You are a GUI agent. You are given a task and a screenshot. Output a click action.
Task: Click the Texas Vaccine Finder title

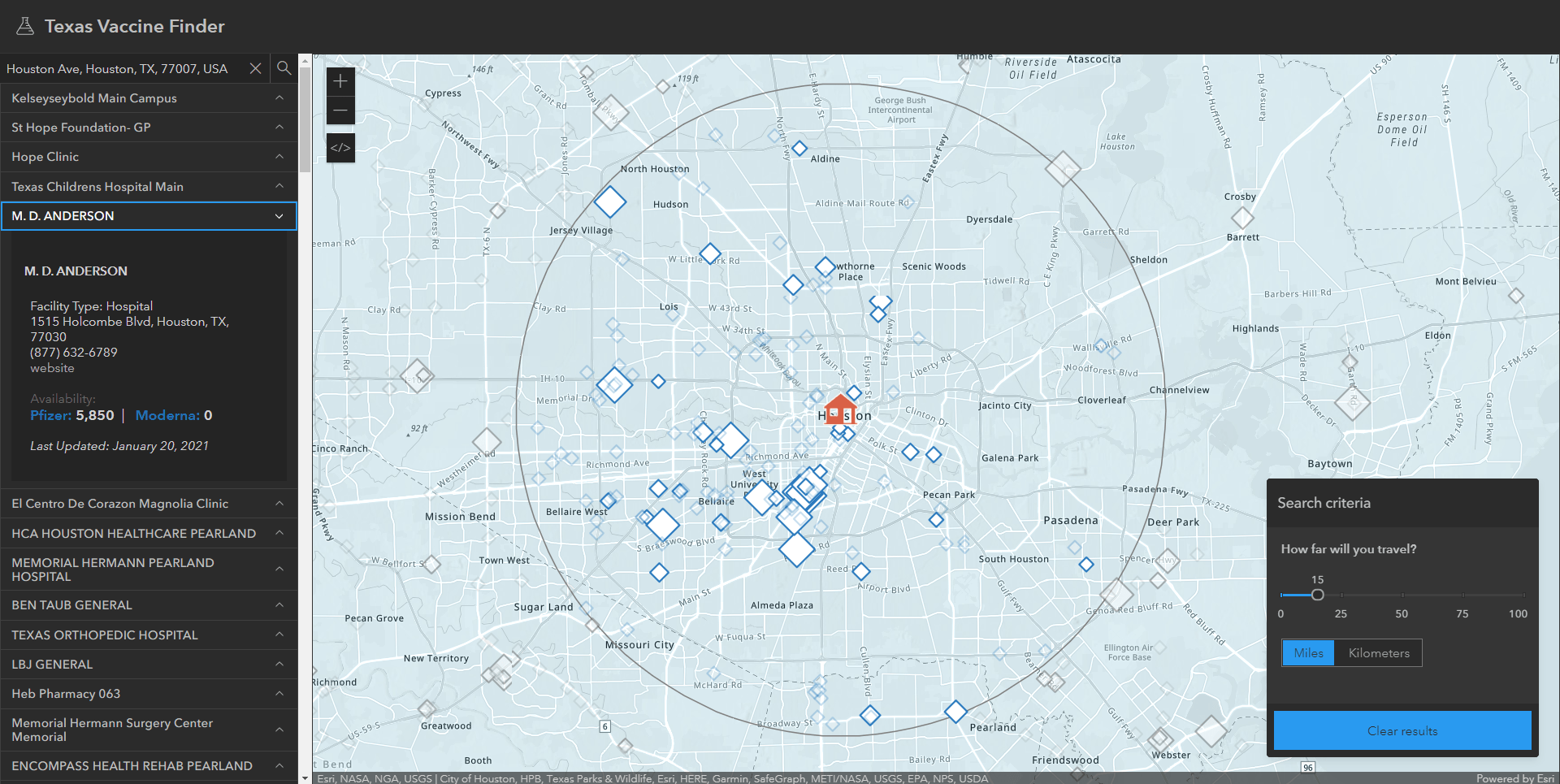point(135,26)
